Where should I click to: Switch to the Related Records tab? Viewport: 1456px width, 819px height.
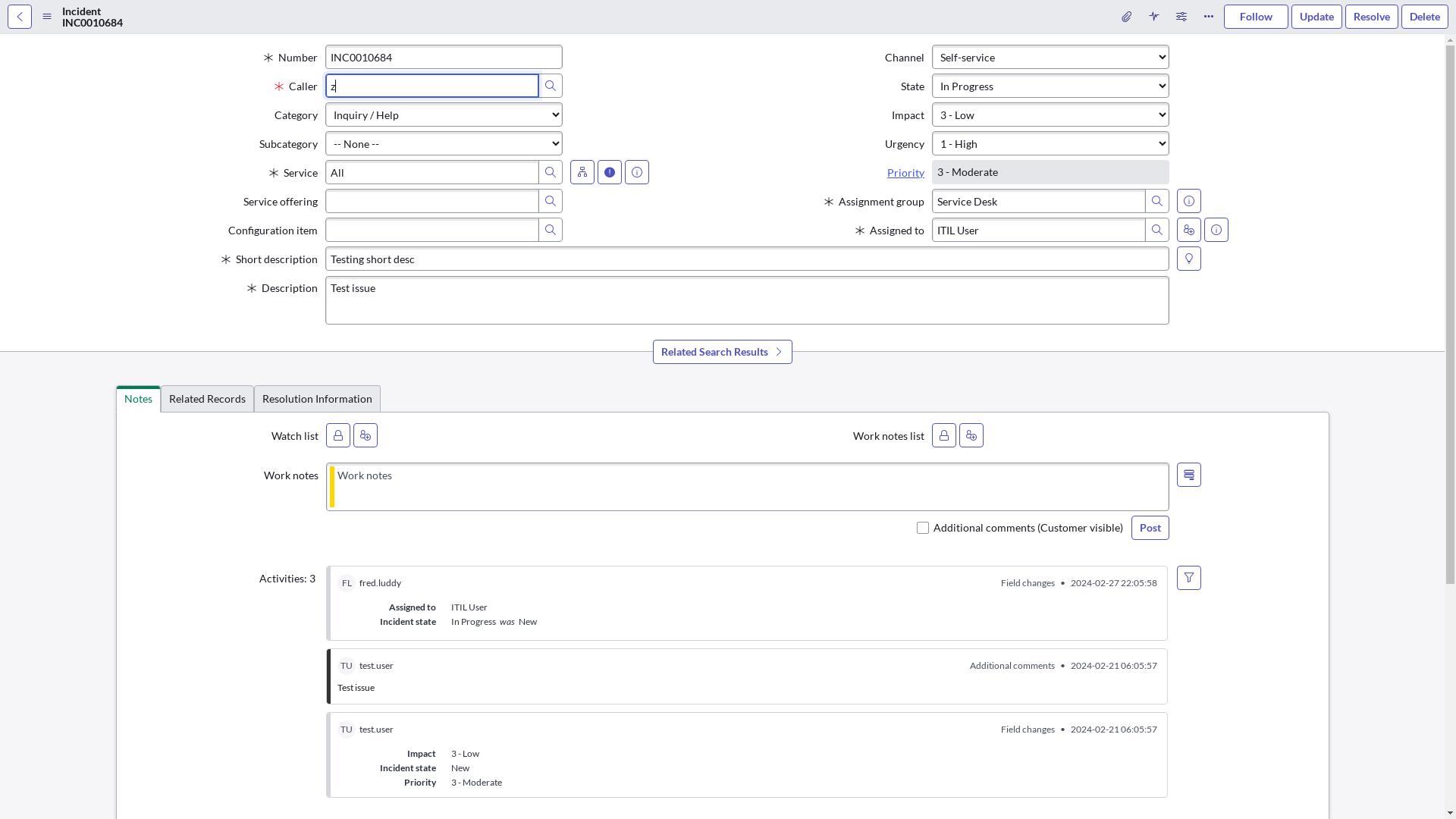click(207, 398)
